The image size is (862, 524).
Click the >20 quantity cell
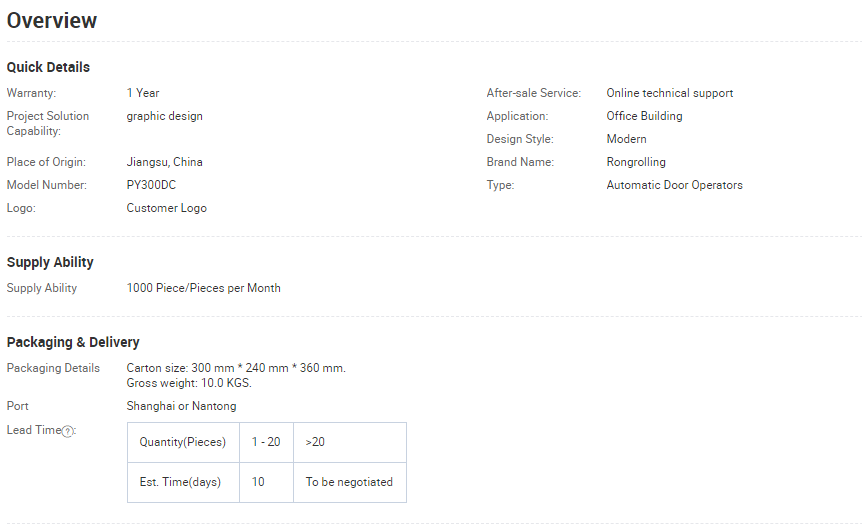(x=350, y=442)
